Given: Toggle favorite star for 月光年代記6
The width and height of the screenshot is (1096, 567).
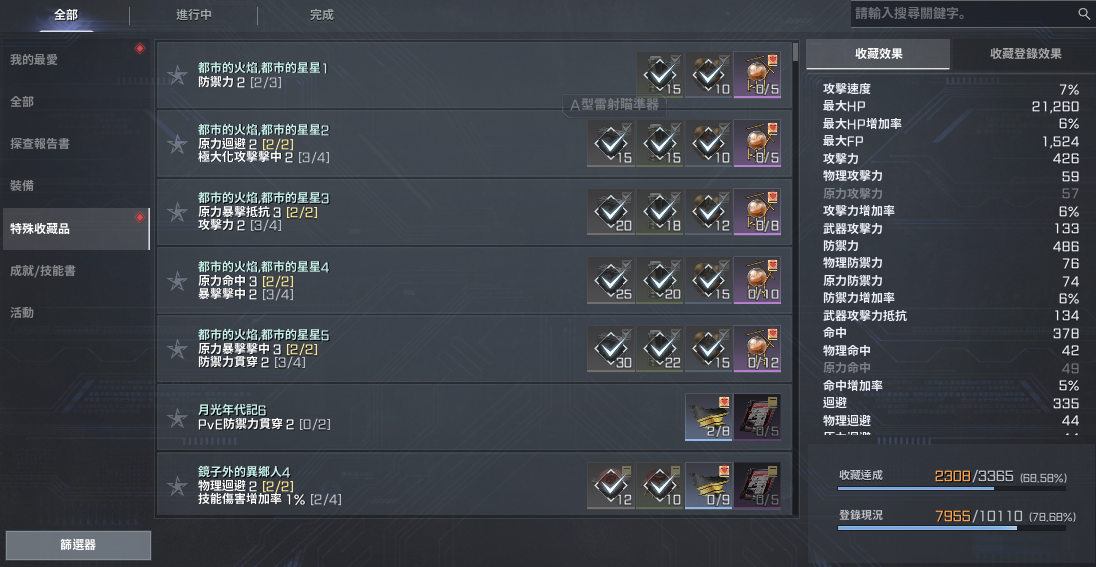Looking at the screenshot, I should click(178, 417).
